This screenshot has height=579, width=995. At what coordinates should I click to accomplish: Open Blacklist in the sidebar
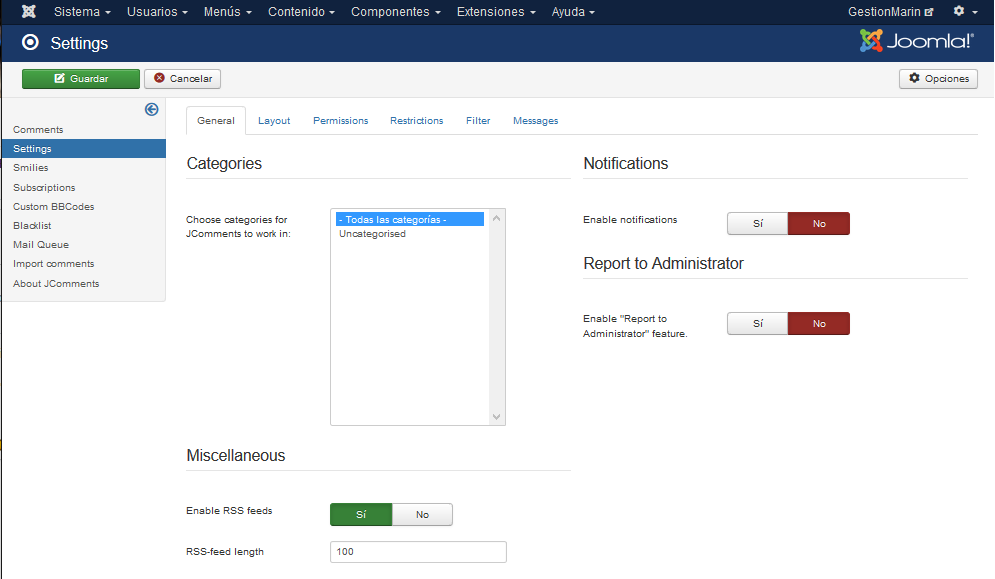[x=32, y=226]
